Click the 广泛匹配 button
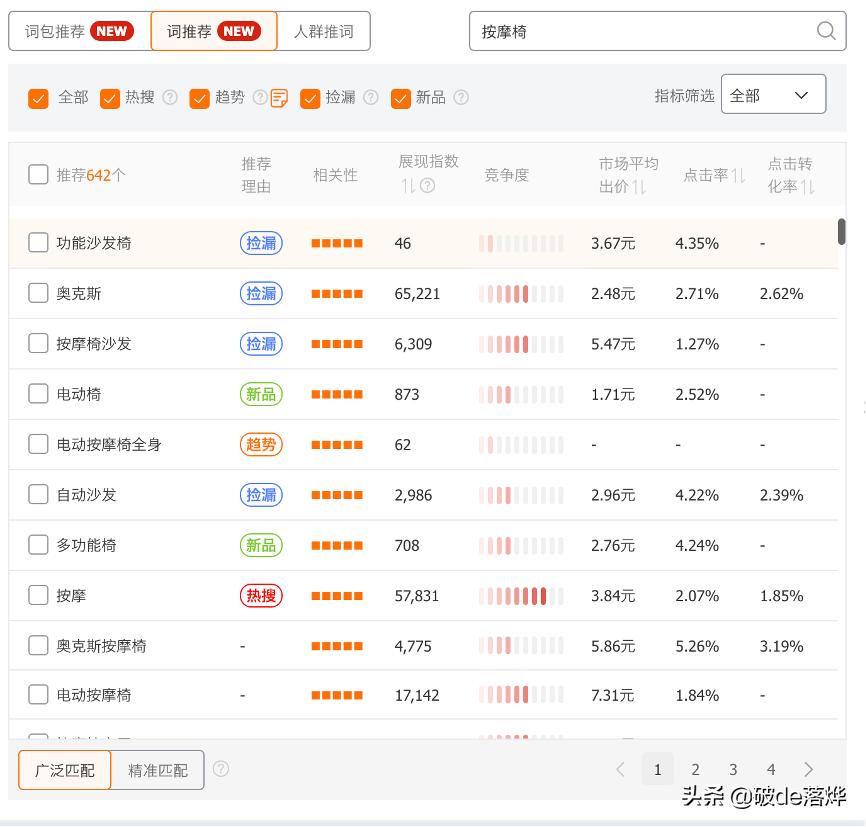Viewport: 866px width, 827px height. [64, 770]
